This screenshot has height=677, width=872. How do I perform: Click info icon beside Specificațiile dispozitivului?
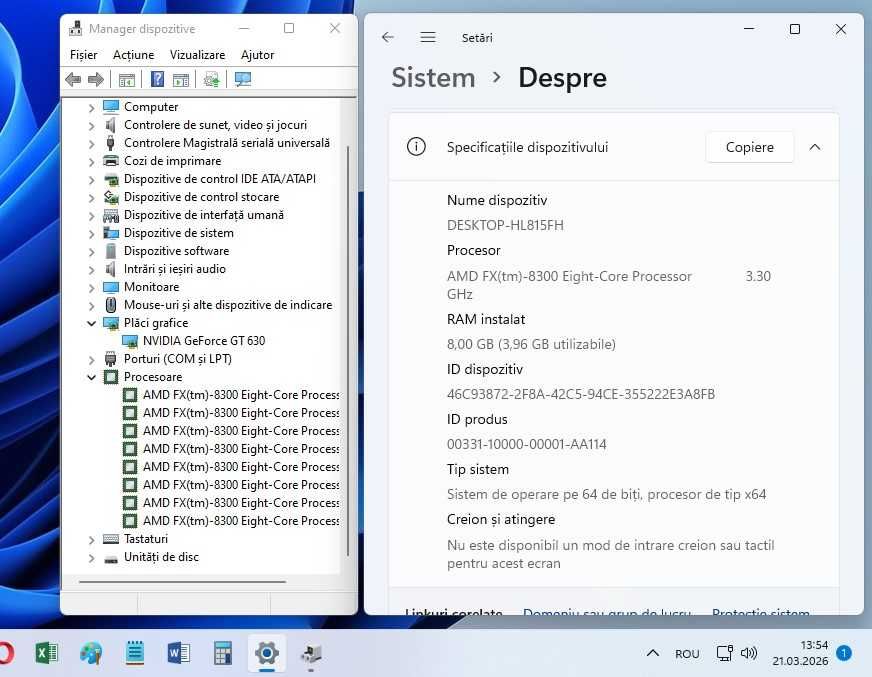[x=416, y=147]
